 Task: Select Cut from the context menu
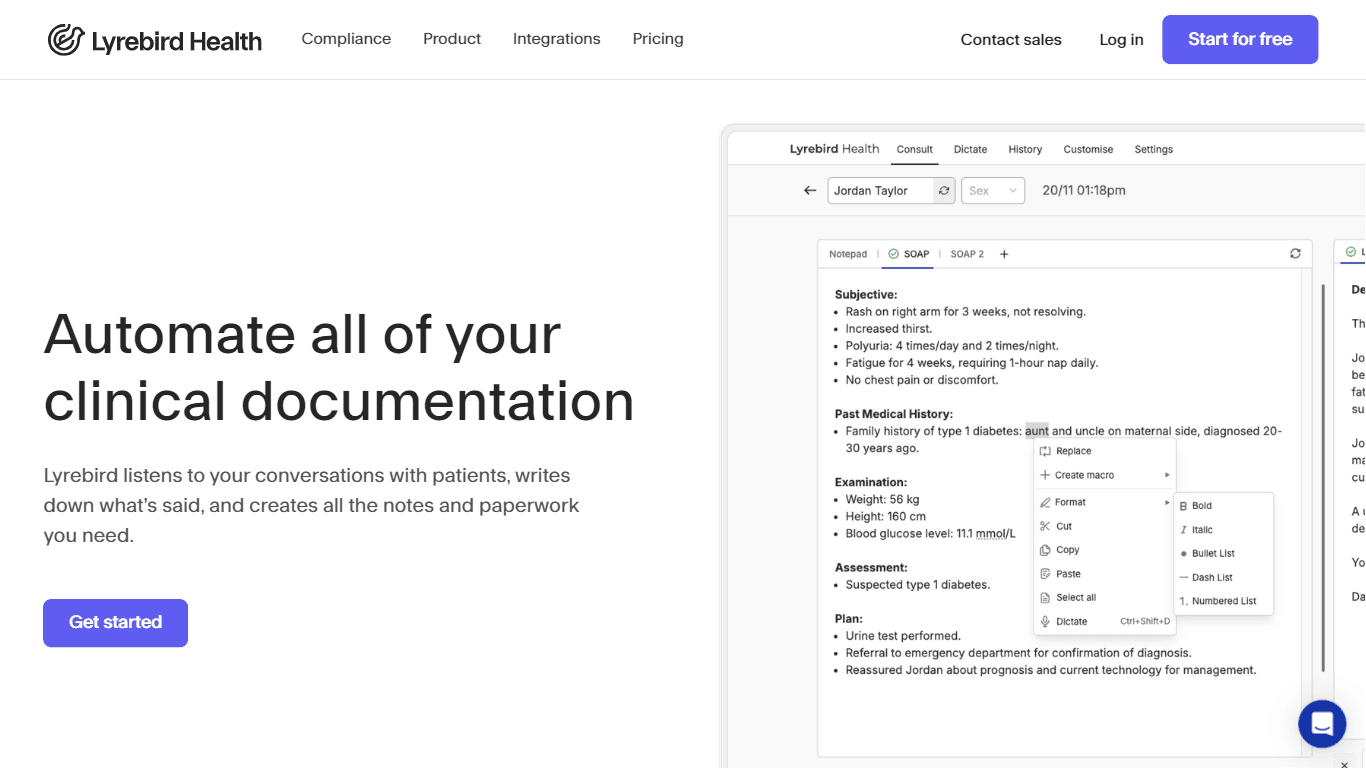(1104, 526)
